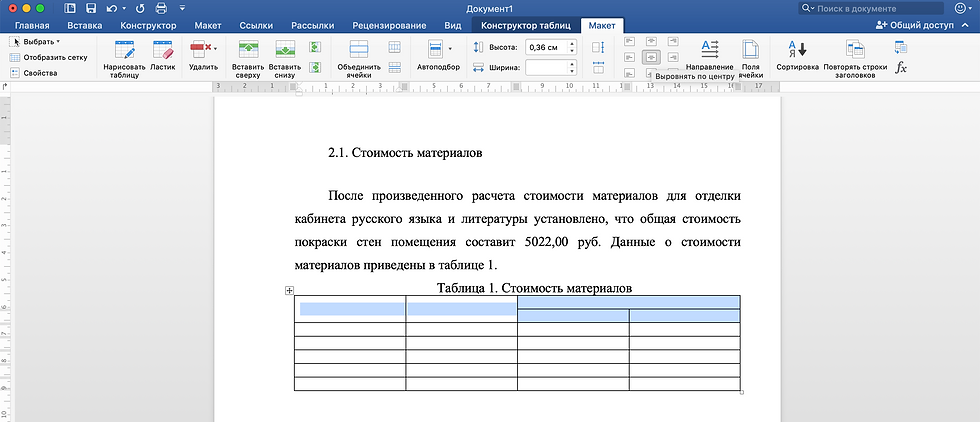Toggle Отобразить сетку gridlines

coord(49,58)
